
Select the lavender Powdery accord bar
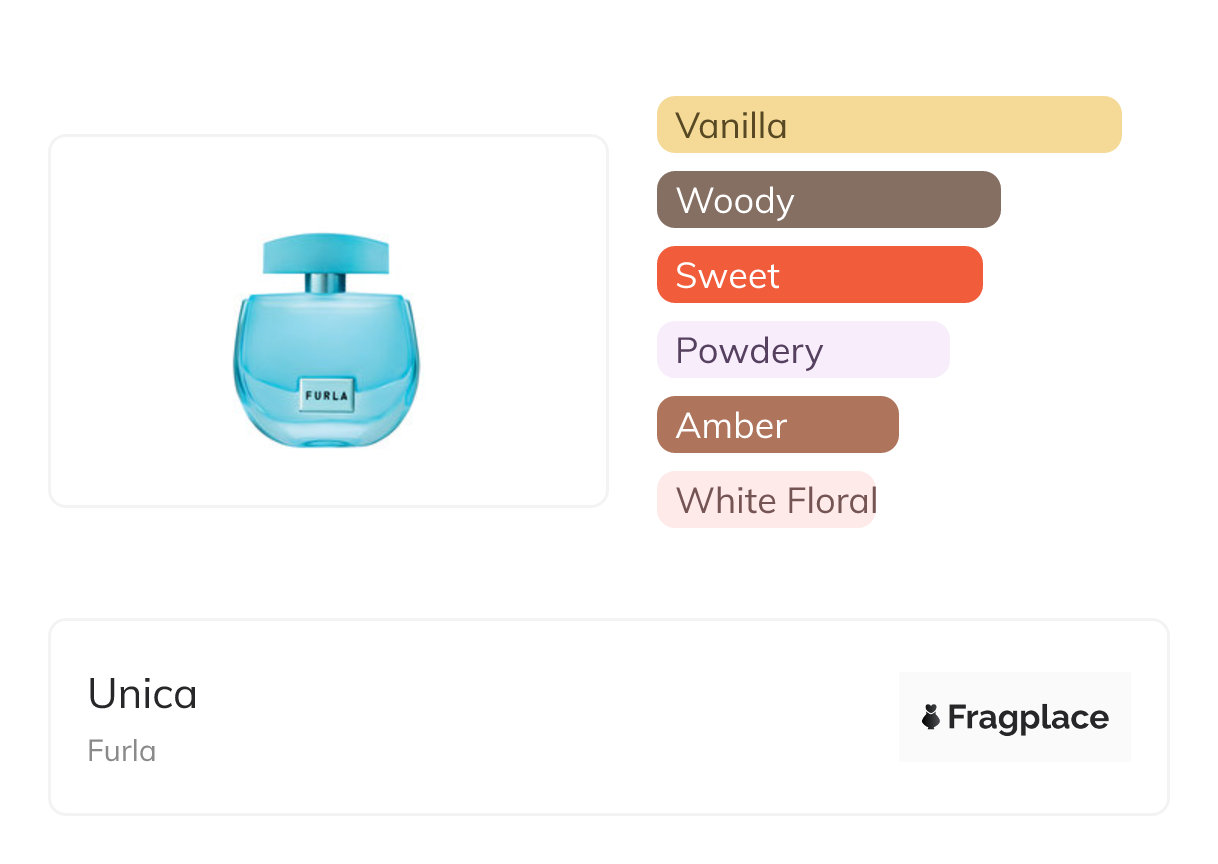click(x=880, y=350)
